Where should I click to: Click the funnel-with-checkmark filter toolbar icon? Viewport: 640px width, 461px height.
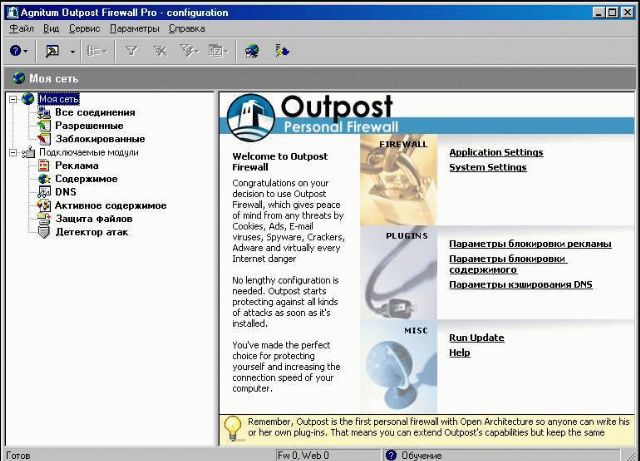(x=187, y=51)
